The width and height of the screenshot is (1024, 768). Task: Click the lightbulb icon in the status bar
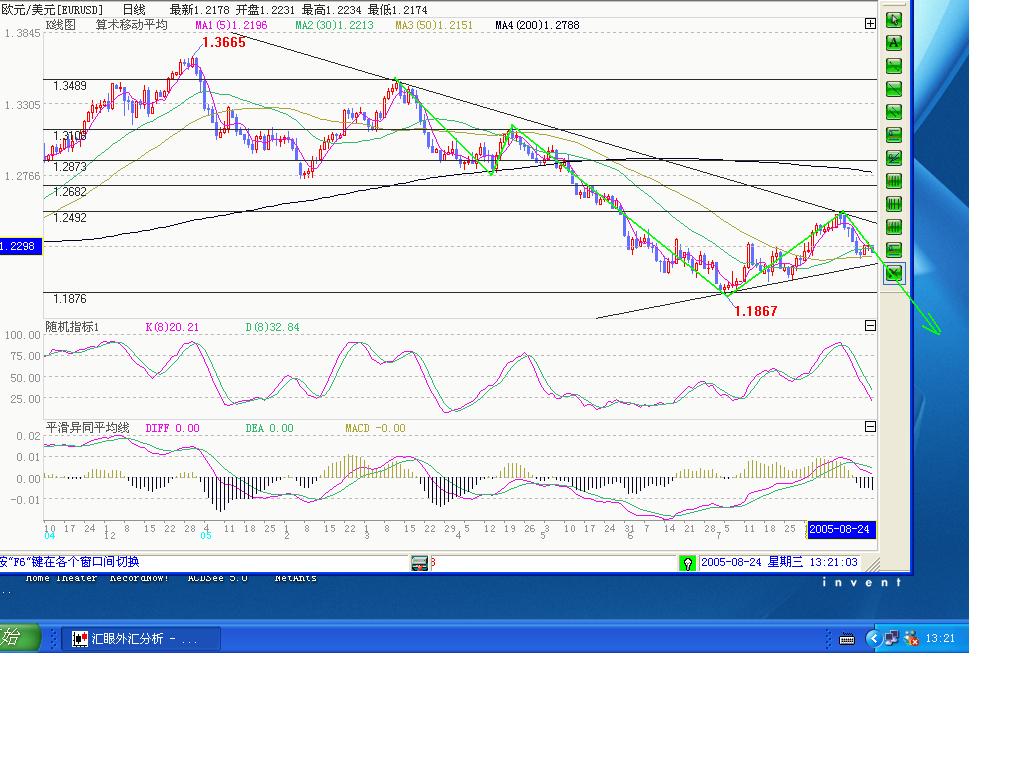(x=687, y=563)
